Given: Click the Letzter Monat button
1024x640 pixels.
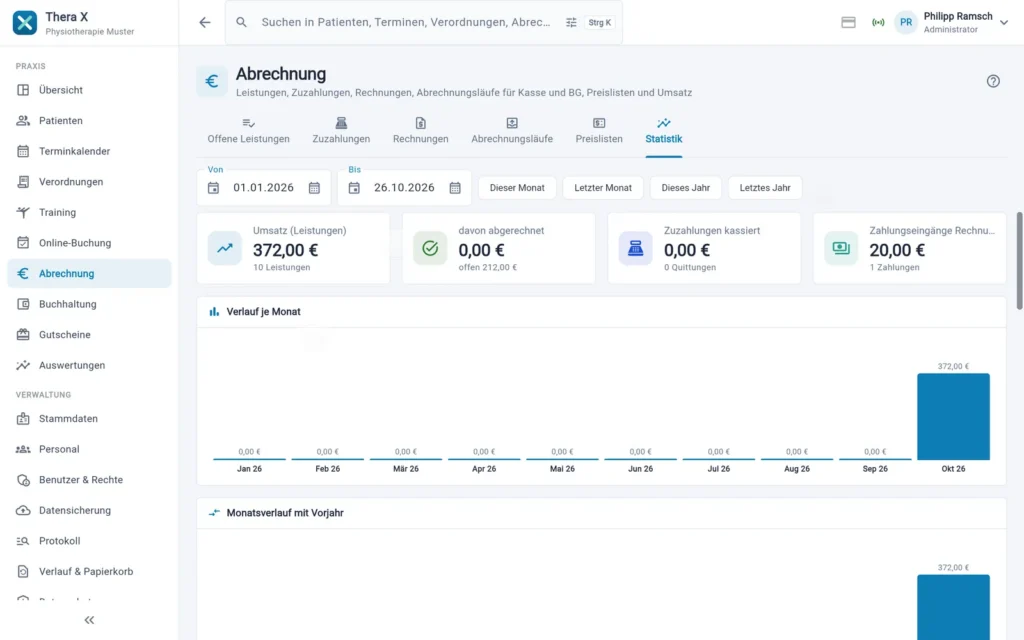Looking at the screenshot, I should [603, 188].
